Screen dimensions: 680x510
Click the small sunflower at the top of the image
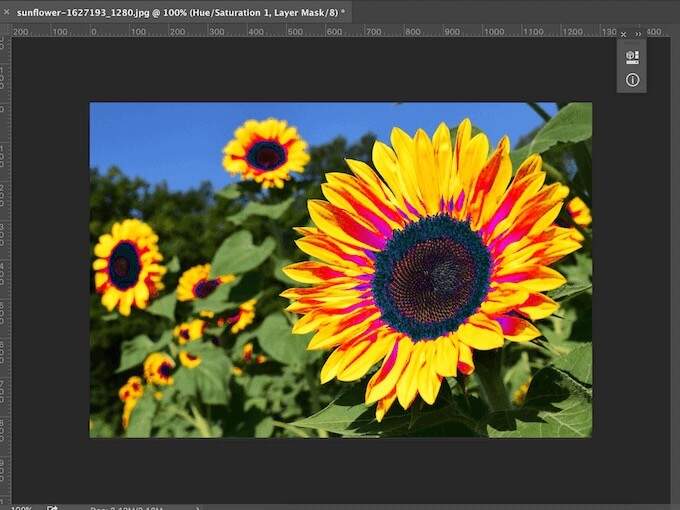(x=266, y=153)
